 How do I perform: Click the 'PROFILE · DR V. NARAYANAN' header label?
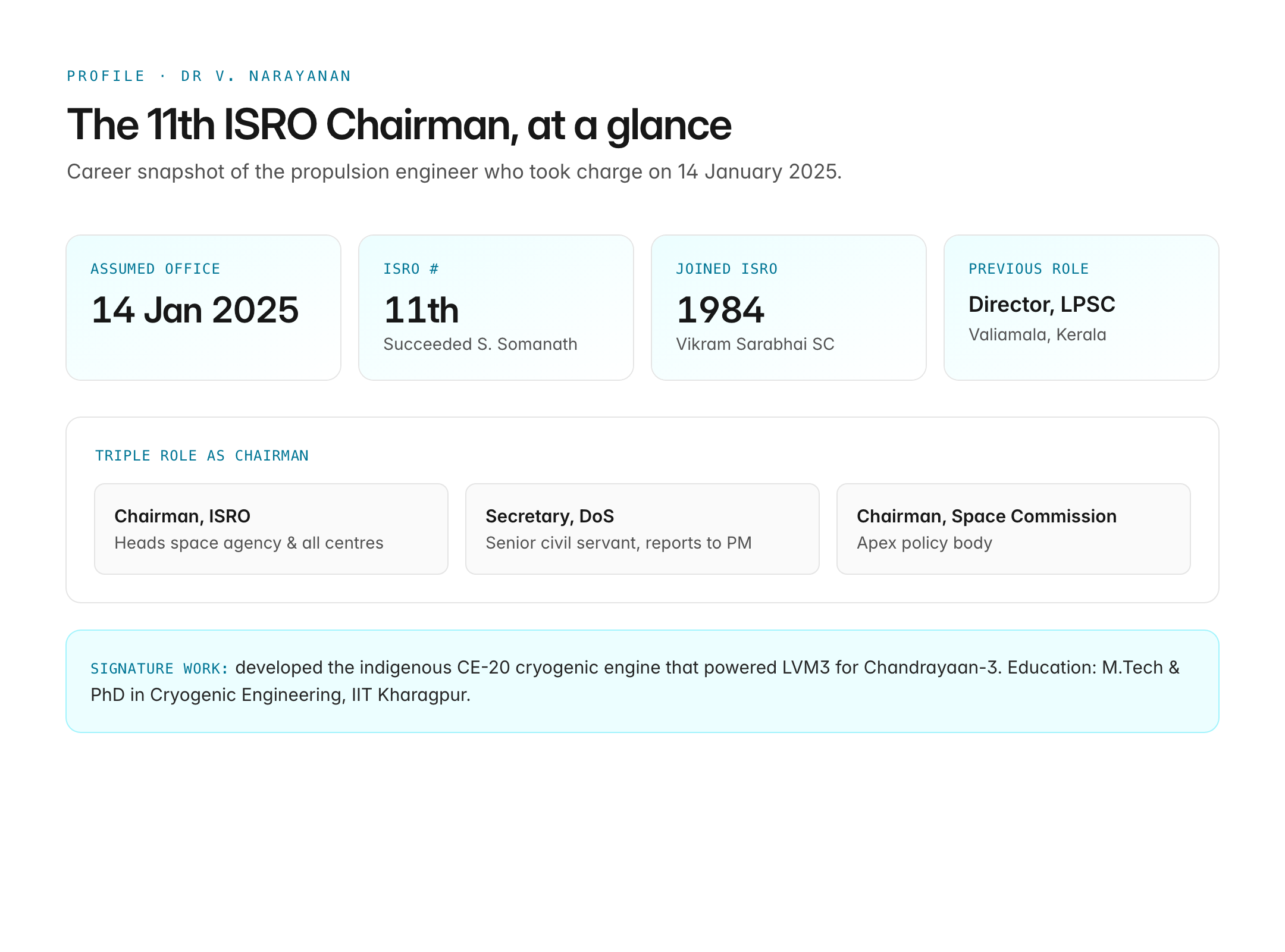pyautogui.click(x=209, y=76)
